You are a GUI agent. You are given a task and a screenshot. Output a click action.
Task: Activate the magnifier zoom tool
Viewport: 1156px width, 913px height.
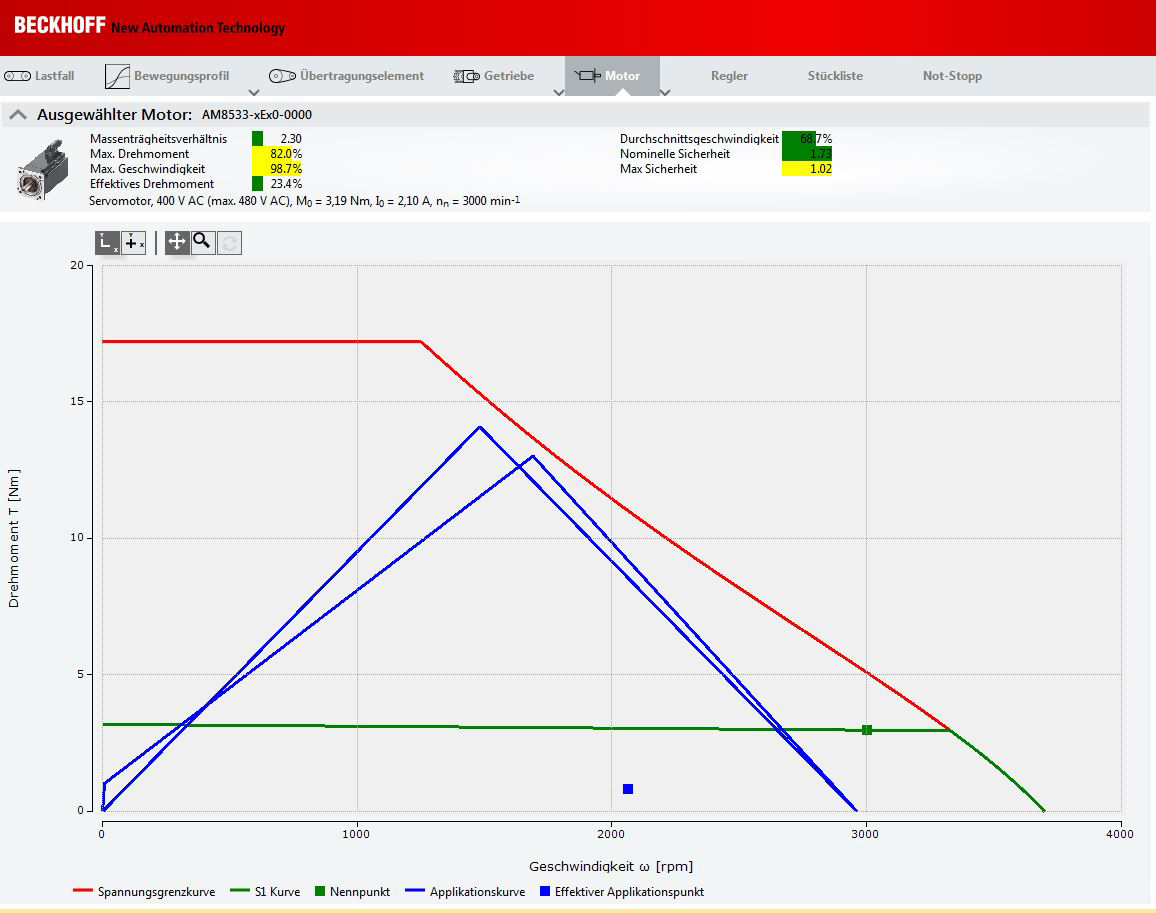(203, 242)
